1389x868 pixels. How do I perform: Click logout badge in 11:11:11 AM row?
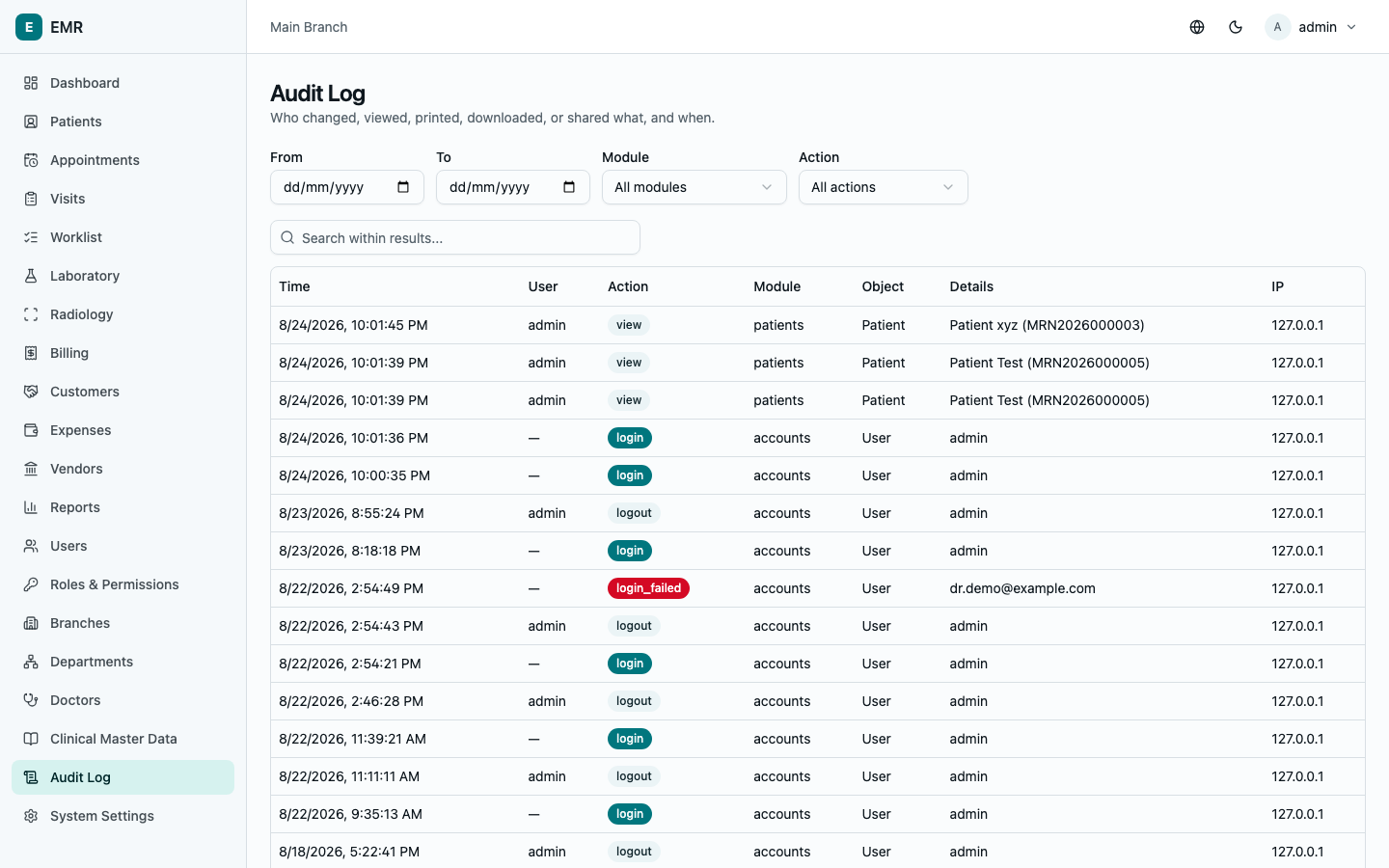point(634,776)
